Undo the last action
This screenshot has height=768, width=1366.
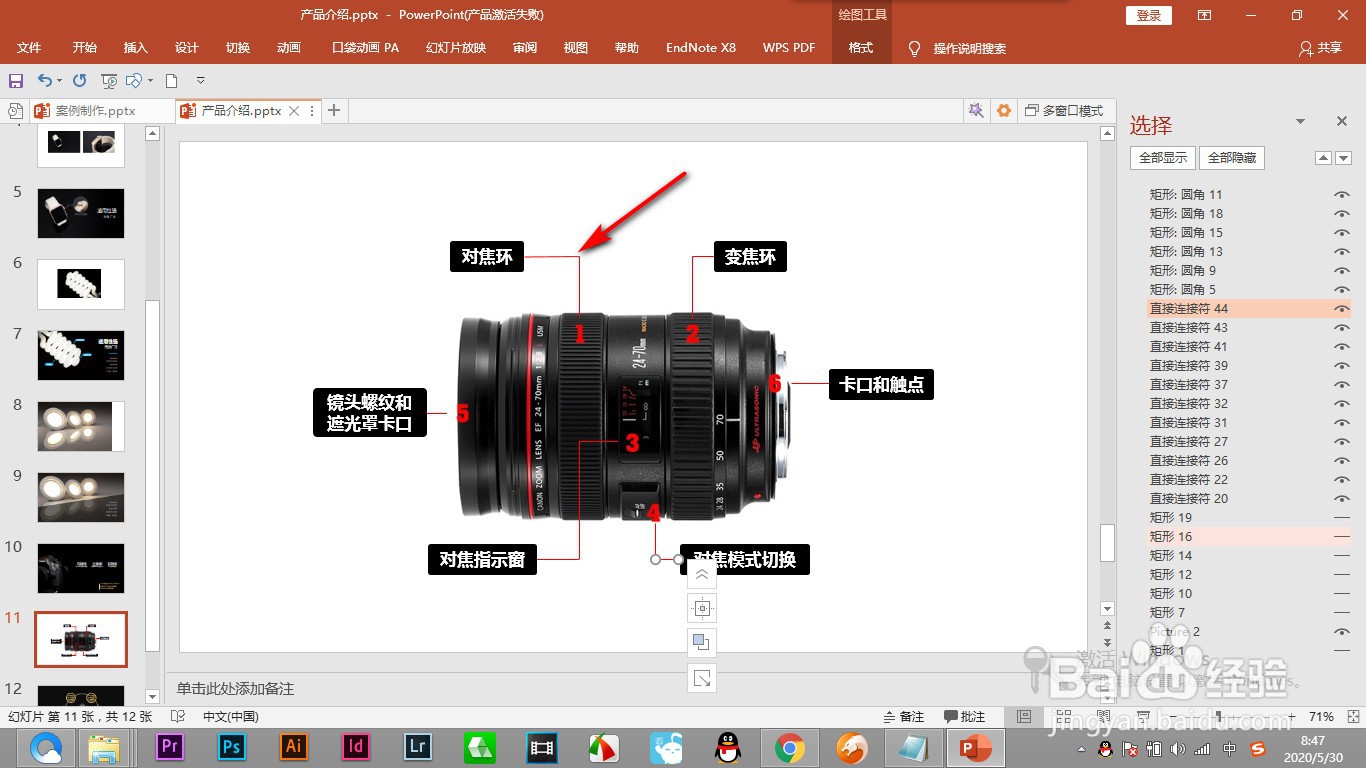(45, 81)
